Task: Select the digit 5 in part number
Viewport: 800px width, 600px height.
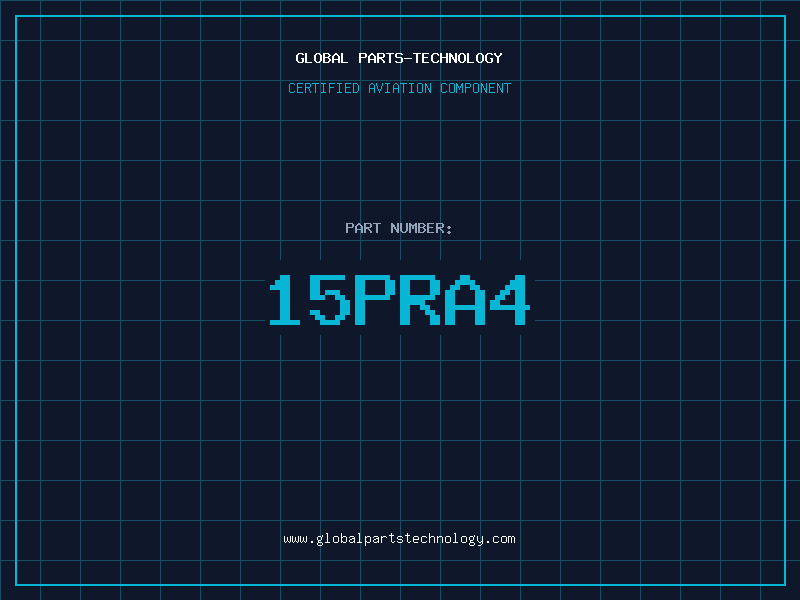Action: [x=330, y=300]
